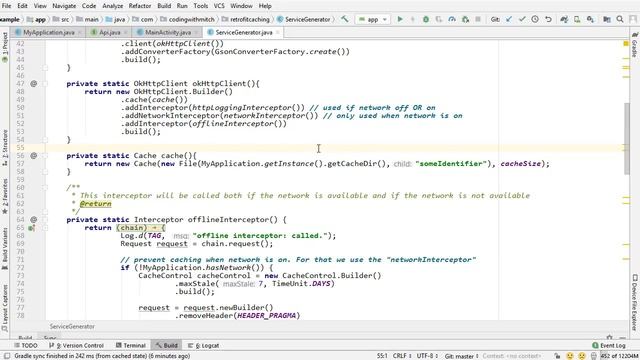This screenshot has height=360, width=640.
Task: Revert changes with the undo arrow icon
Action: 548,19
